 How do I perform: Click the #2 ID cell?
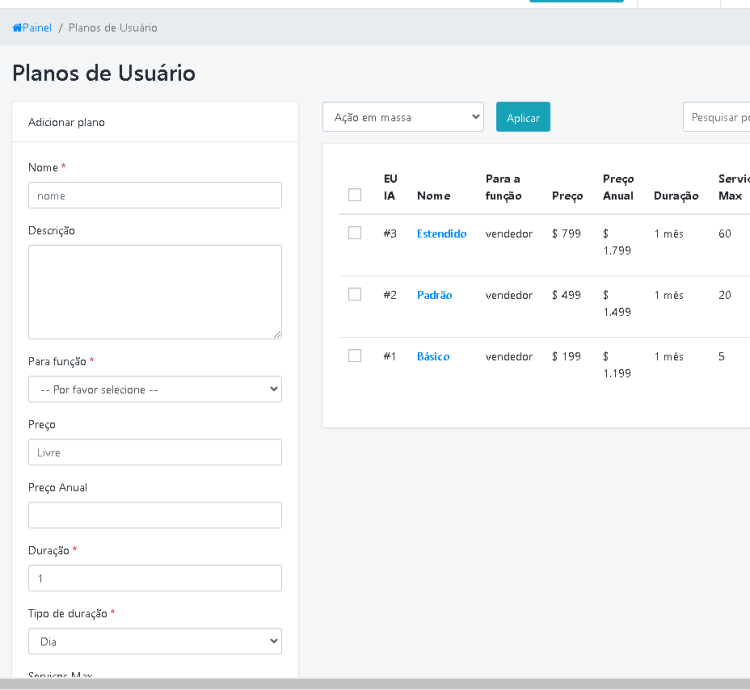pos(390,295)
